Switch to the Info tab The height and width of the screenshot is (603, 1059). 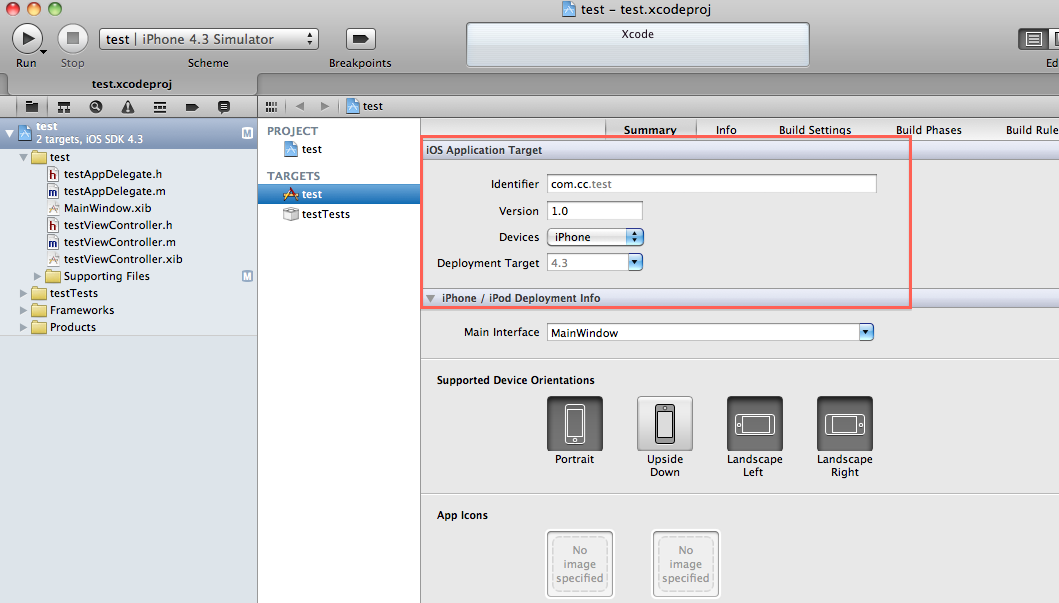click(x=726, y=130)
